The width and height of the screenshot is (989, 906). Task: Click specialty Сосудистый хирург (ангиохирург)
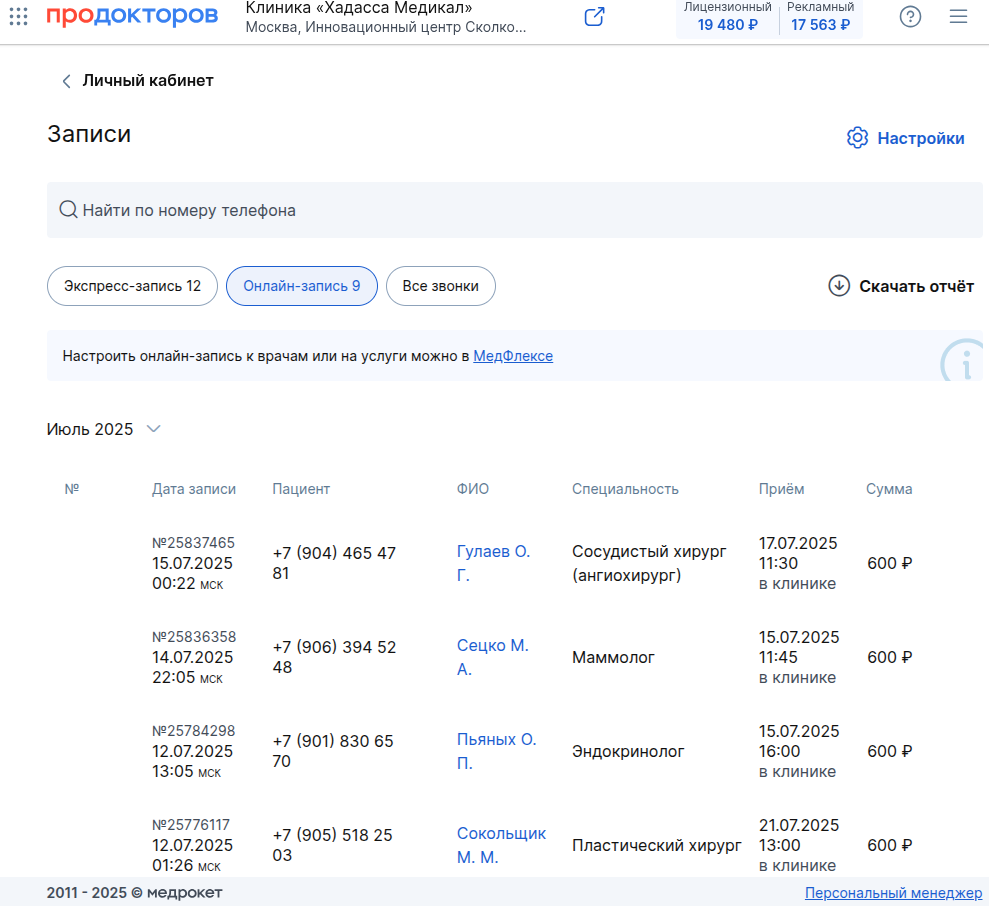[649, 563]
